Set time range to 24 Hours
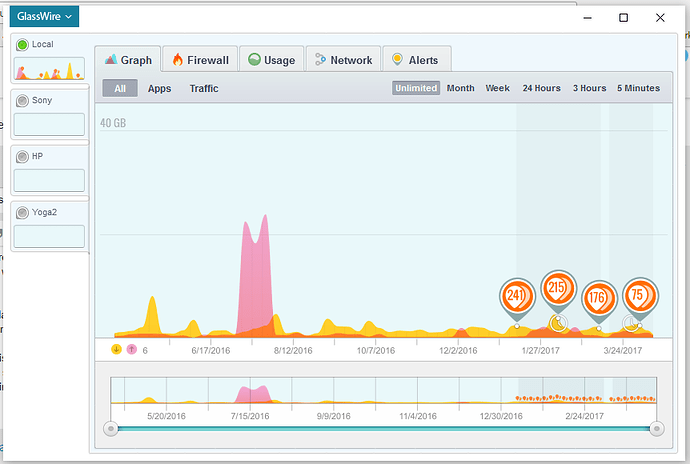This screenshot has width=690, height=464. pyautogui.click(x=541, y=88)
